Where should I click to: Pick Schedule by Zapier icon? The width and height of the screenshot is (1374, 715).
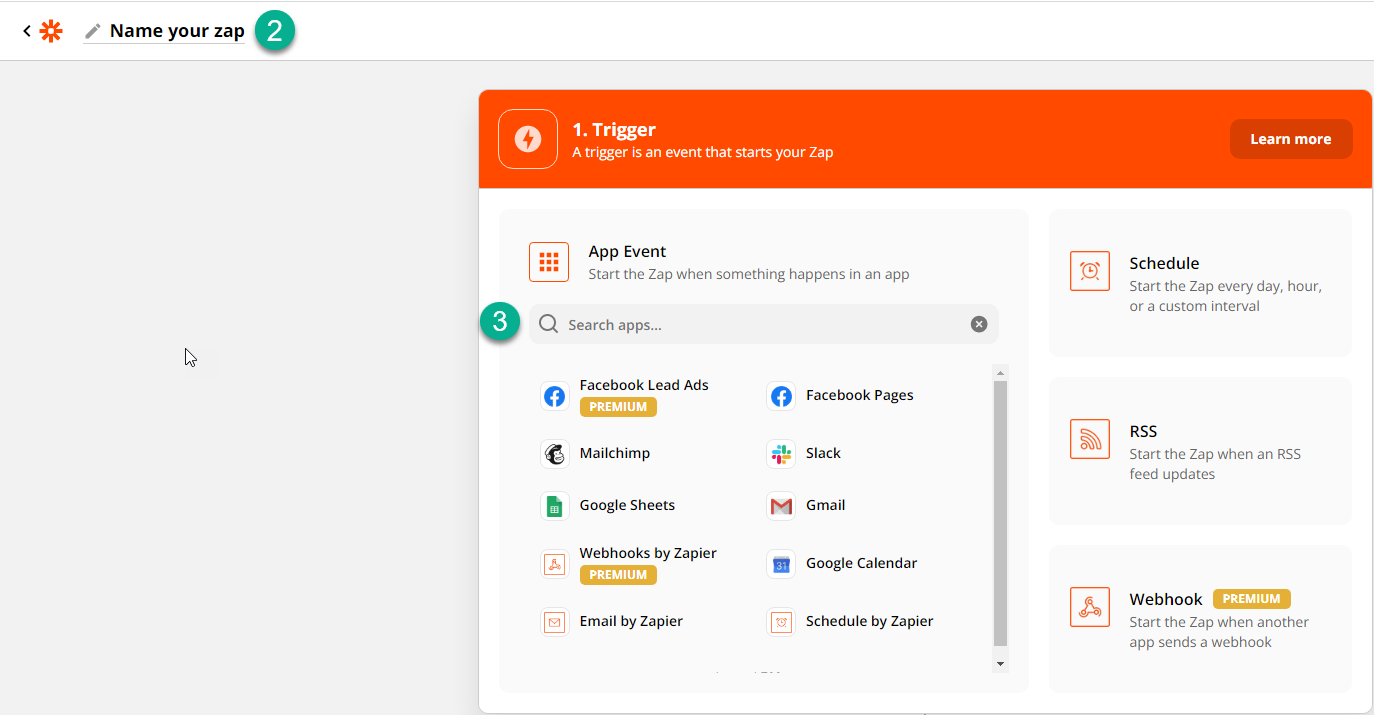(781, 622)
